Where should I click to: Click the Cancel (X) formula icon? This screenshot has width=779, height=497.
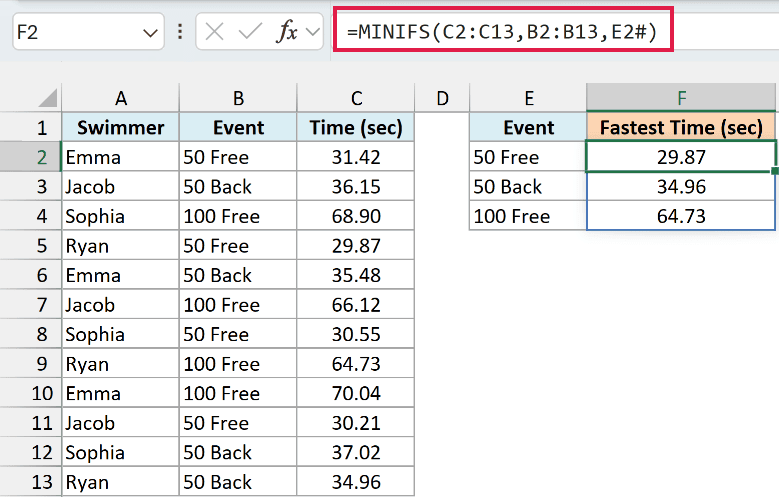214,32
